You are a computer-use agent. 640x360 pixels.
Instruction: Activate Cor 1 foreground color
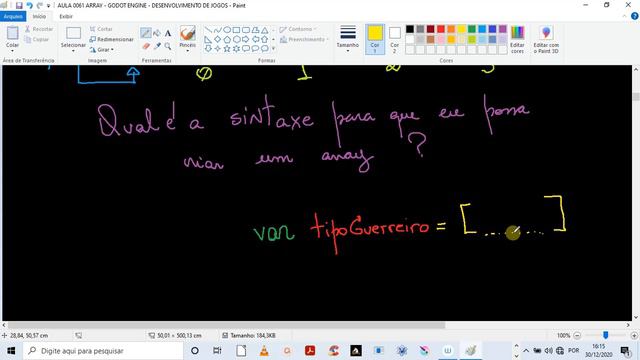point(375,39)
